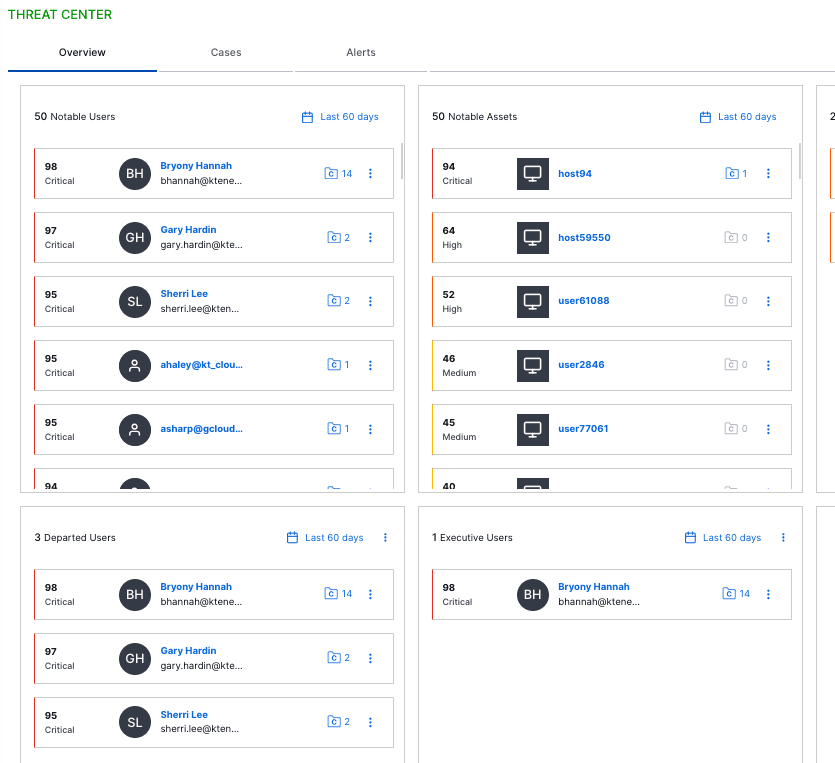Open more options for host59550

coord(768,237)
